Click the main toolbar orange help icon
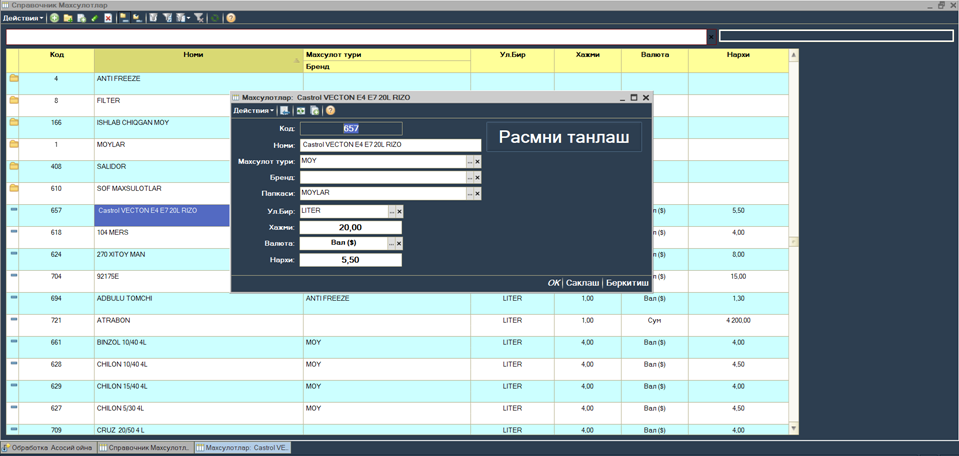 (x=231, y=18)
